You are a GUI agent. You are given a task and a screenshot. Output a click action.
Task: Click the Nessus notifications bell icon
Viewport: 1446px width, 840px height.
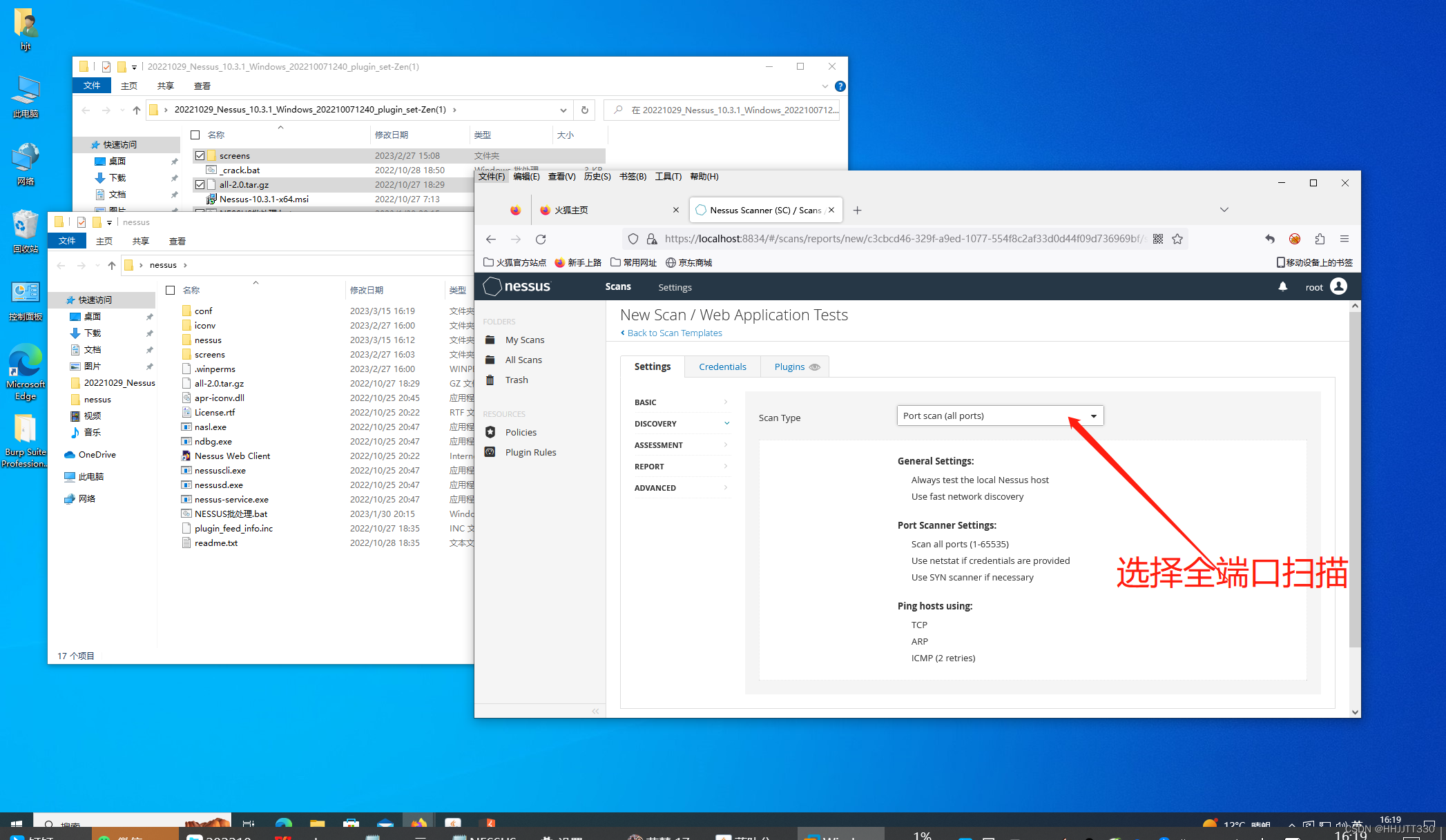pos(1282,286)
